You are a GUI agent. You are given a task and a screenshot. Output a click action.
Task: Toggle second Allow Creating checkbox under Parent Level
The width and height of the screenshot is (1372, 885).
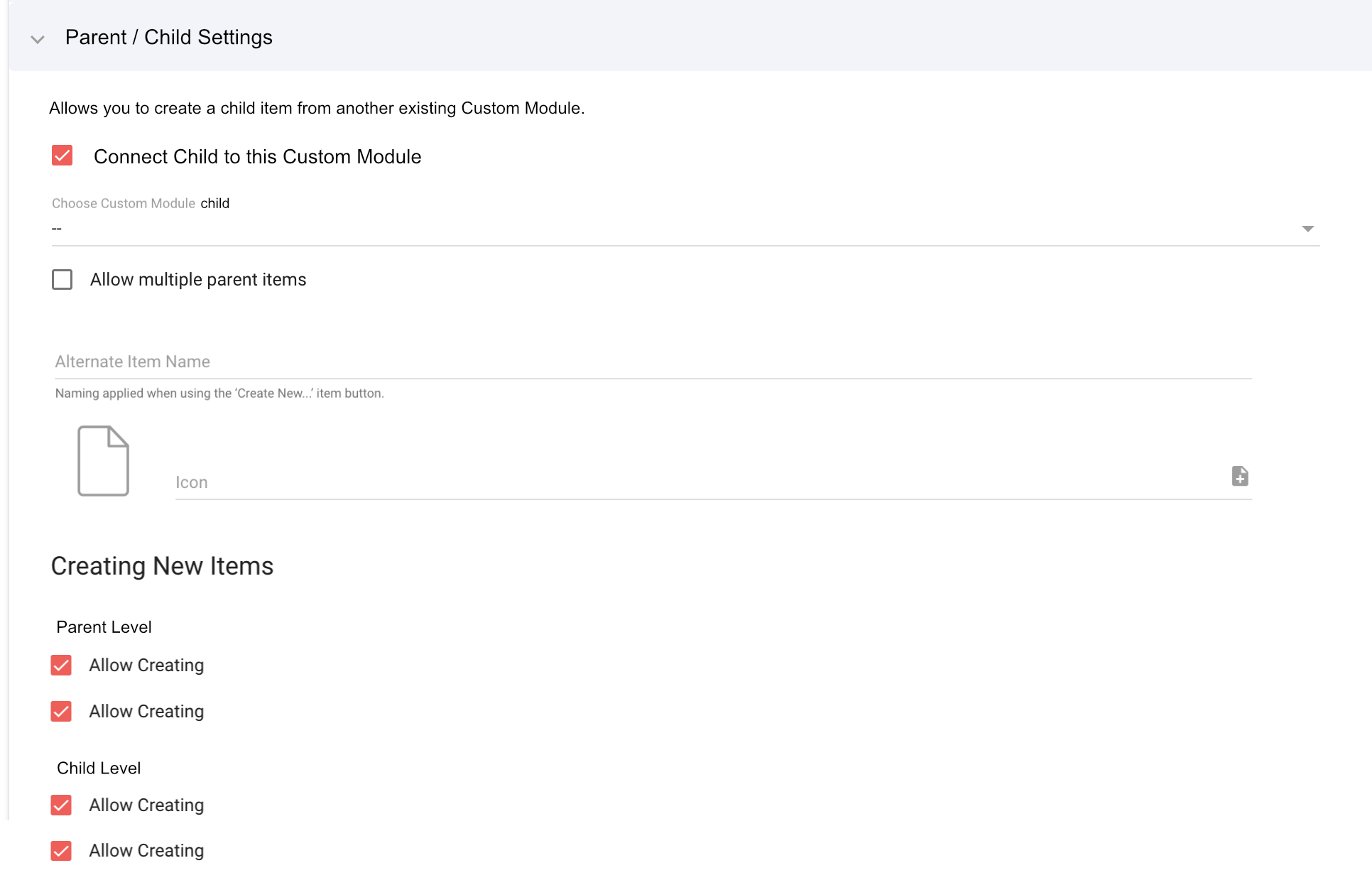click(62, 711)
